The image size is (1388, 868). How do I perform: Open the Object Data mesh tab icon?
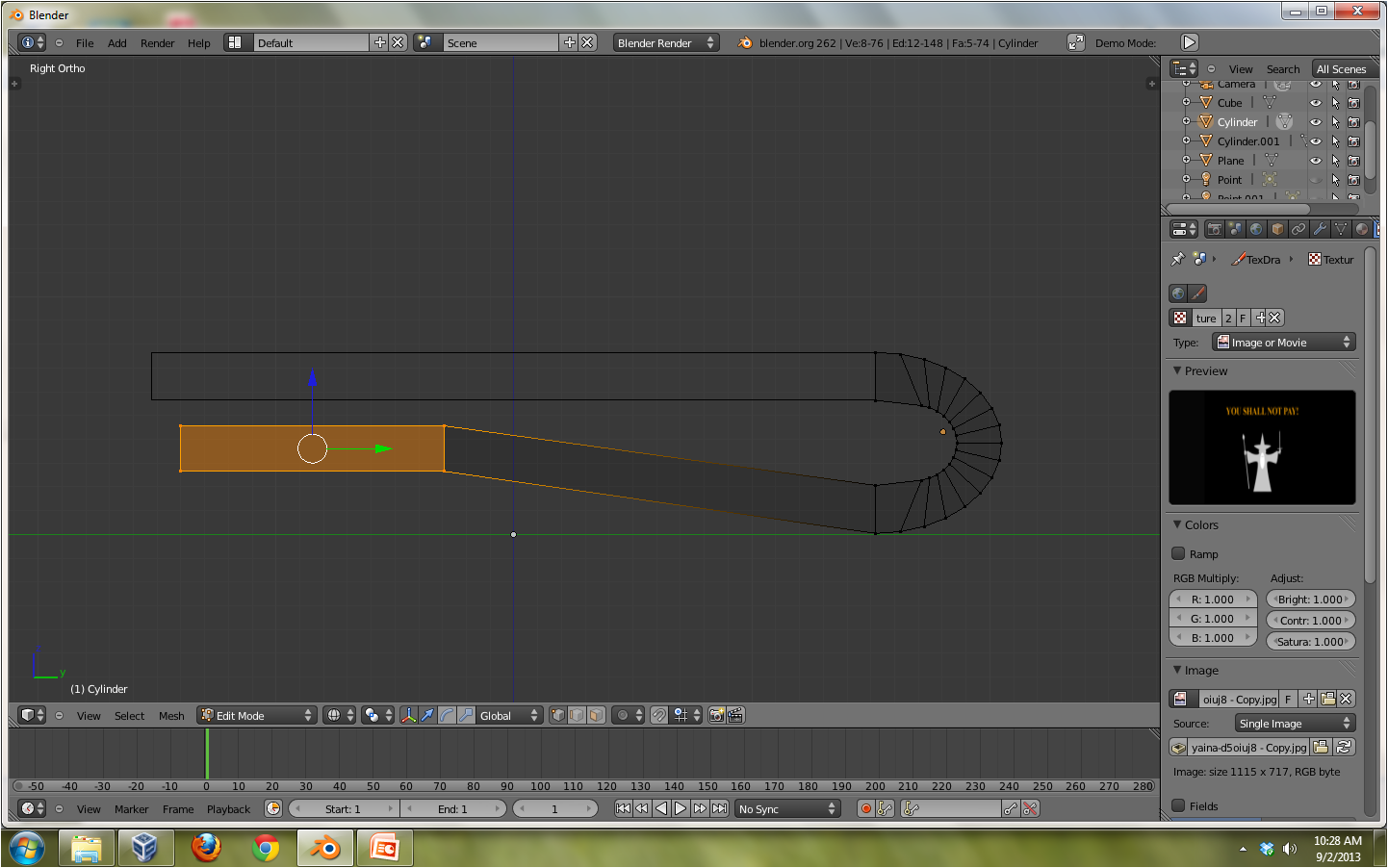coord(1341,229)
